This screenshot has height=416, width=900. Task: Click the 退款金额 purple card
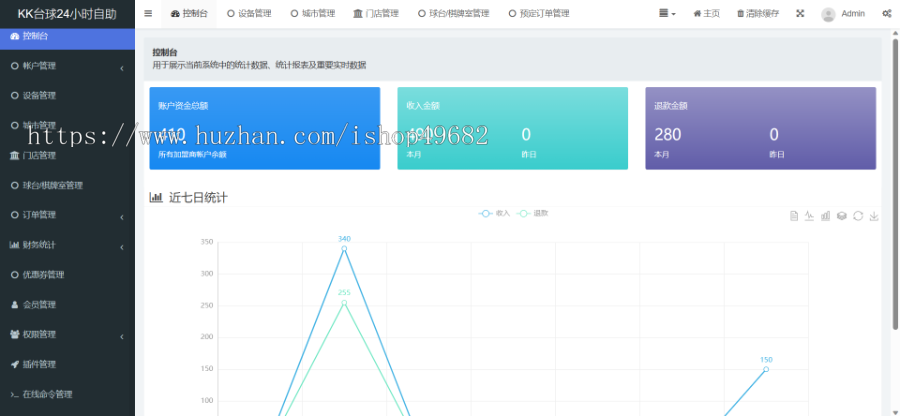761,128
